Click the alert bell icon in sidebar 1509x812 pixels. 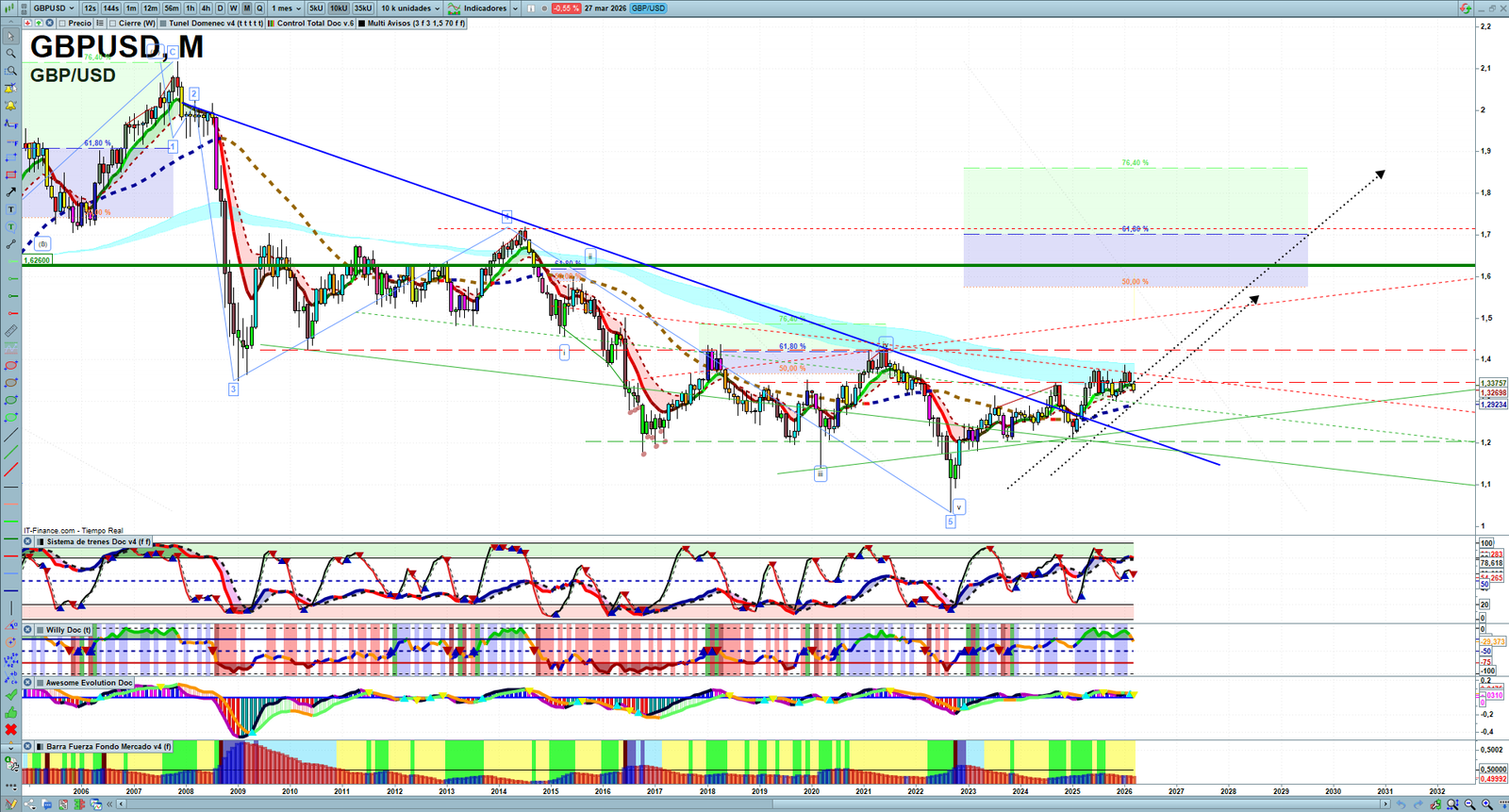click(10, 106)
